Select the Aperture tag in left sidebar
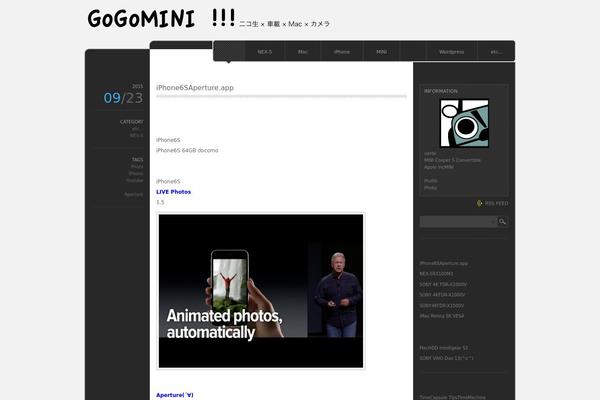 (x=134, y=194)
